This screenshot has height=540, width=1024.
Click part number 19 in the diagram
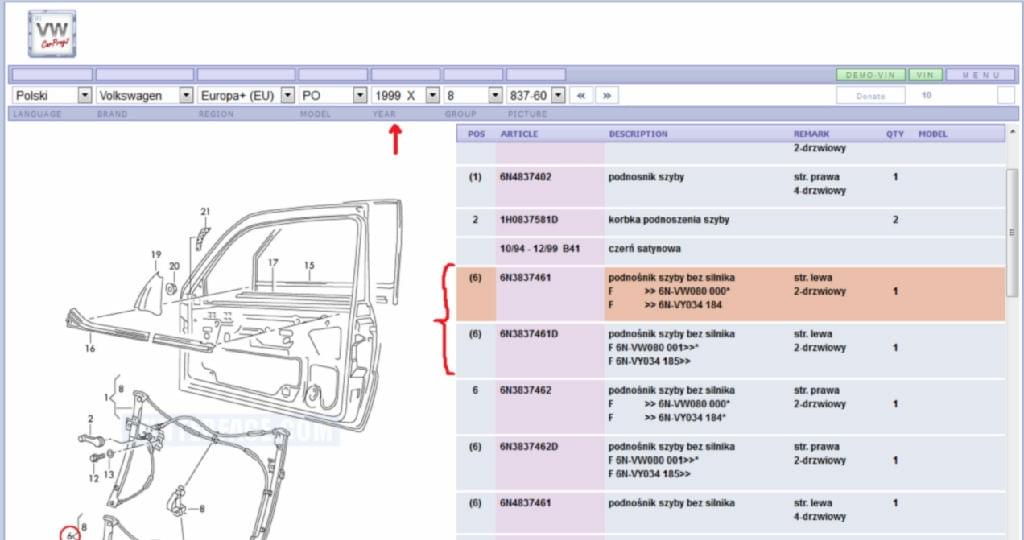click(156, 255)
